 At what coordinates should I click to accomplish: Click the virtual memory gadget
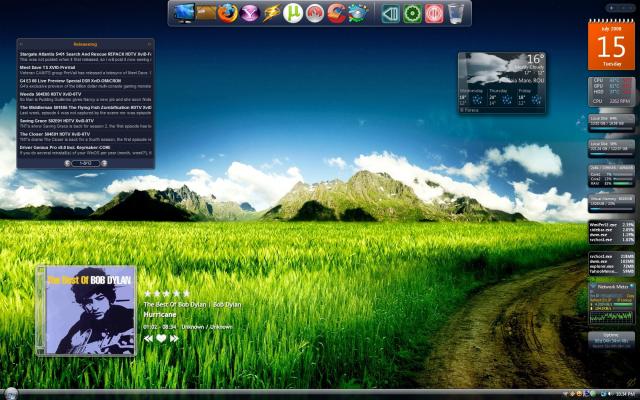[x=611, y=204]
